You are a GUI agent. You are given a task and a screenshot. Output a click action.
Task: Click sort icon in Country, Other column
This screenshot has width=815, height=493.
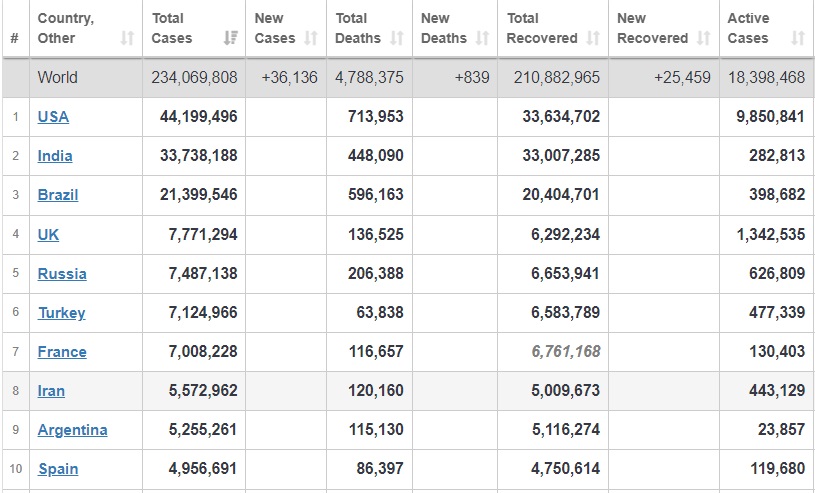[127, 38]
